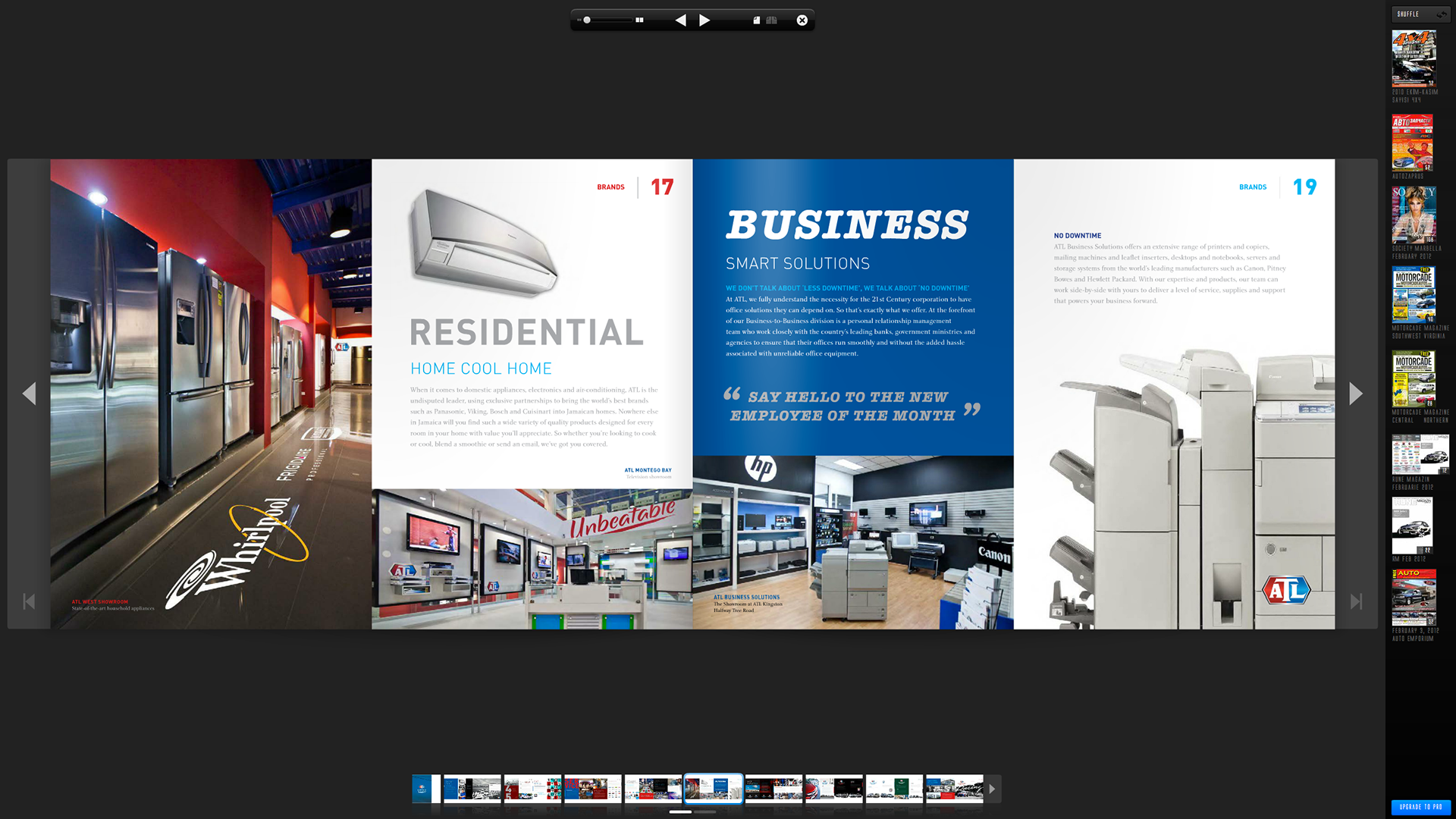Open the 4x4 magazine cover thumbnail
The height and width of the screenshot is (819, 1456).
1414,58
